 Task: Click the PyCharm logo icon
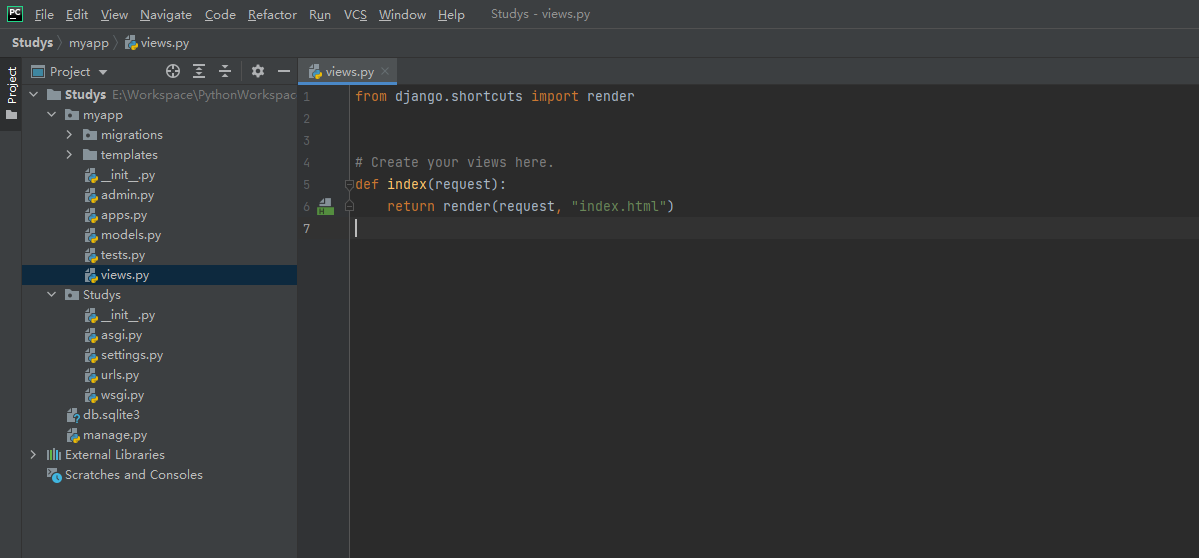point(15,13)
